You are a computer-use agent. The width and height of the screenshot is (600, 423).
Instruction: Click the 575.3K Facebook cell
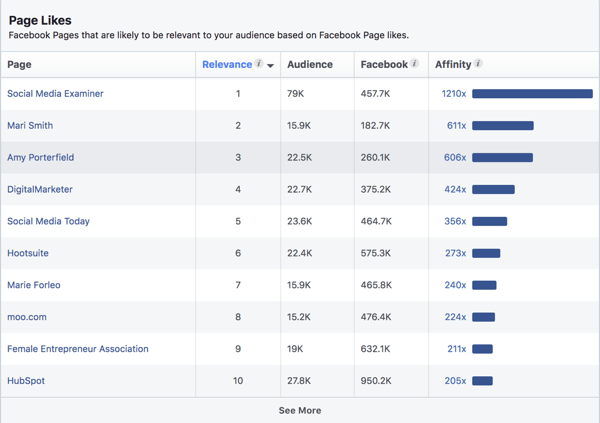[x=376, y=253]
